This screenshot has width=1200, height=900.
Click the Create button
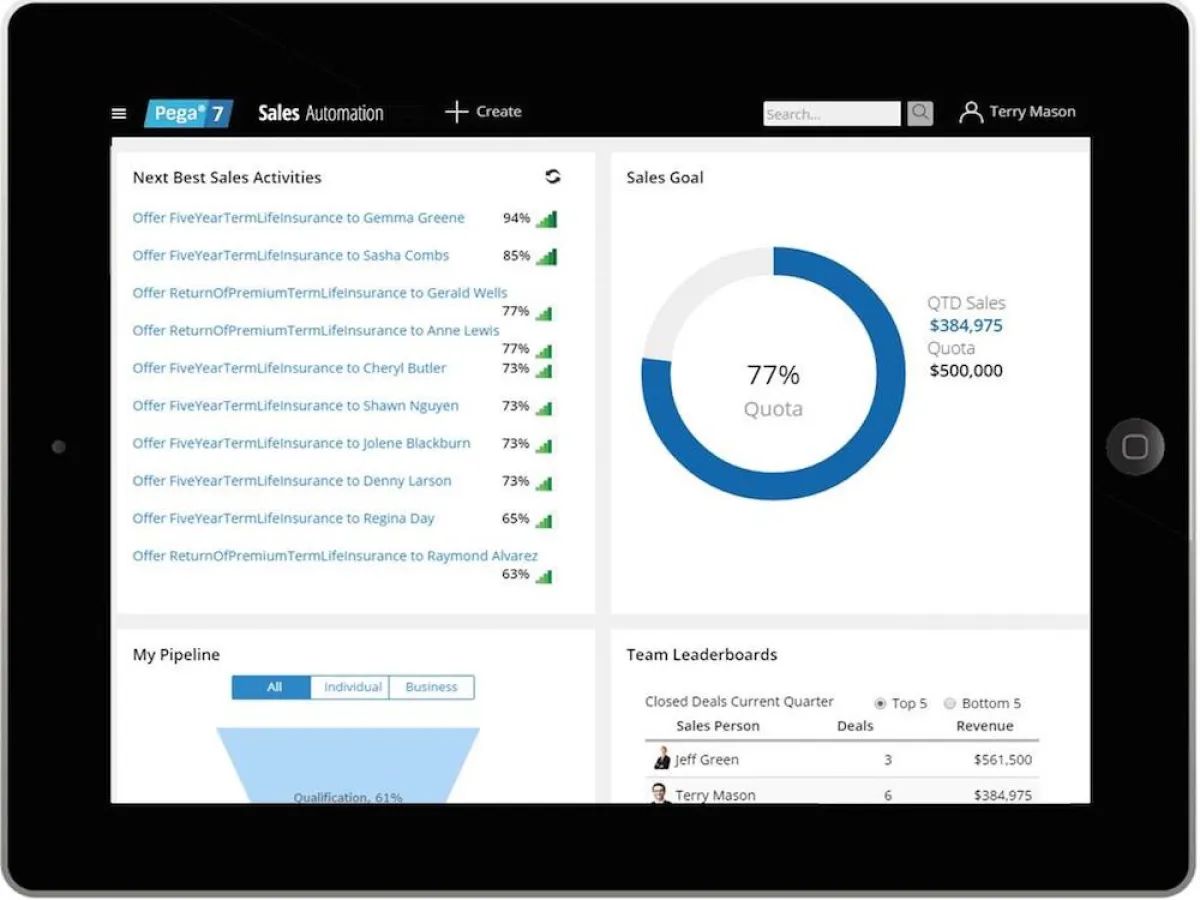(x=483, y=111)
